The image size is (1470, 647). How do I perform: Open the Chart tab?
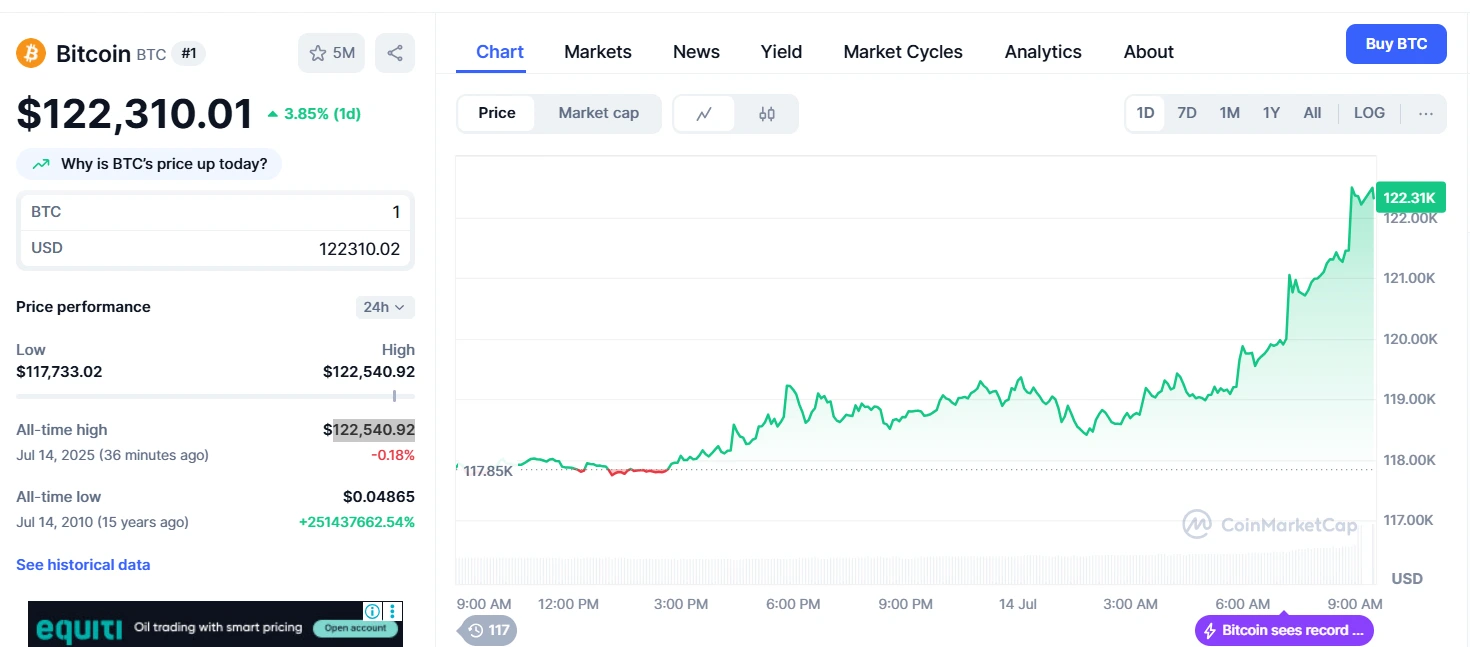pos(500,52)
